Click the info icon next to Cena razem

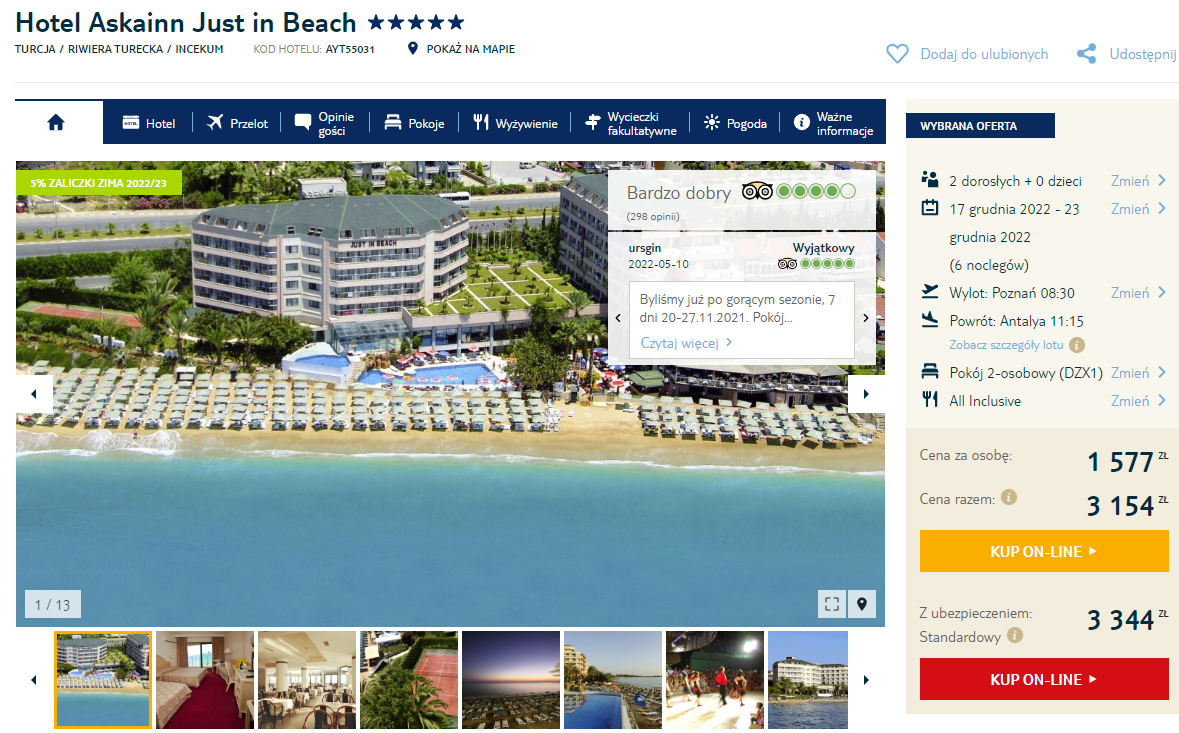click(1009, 497)
